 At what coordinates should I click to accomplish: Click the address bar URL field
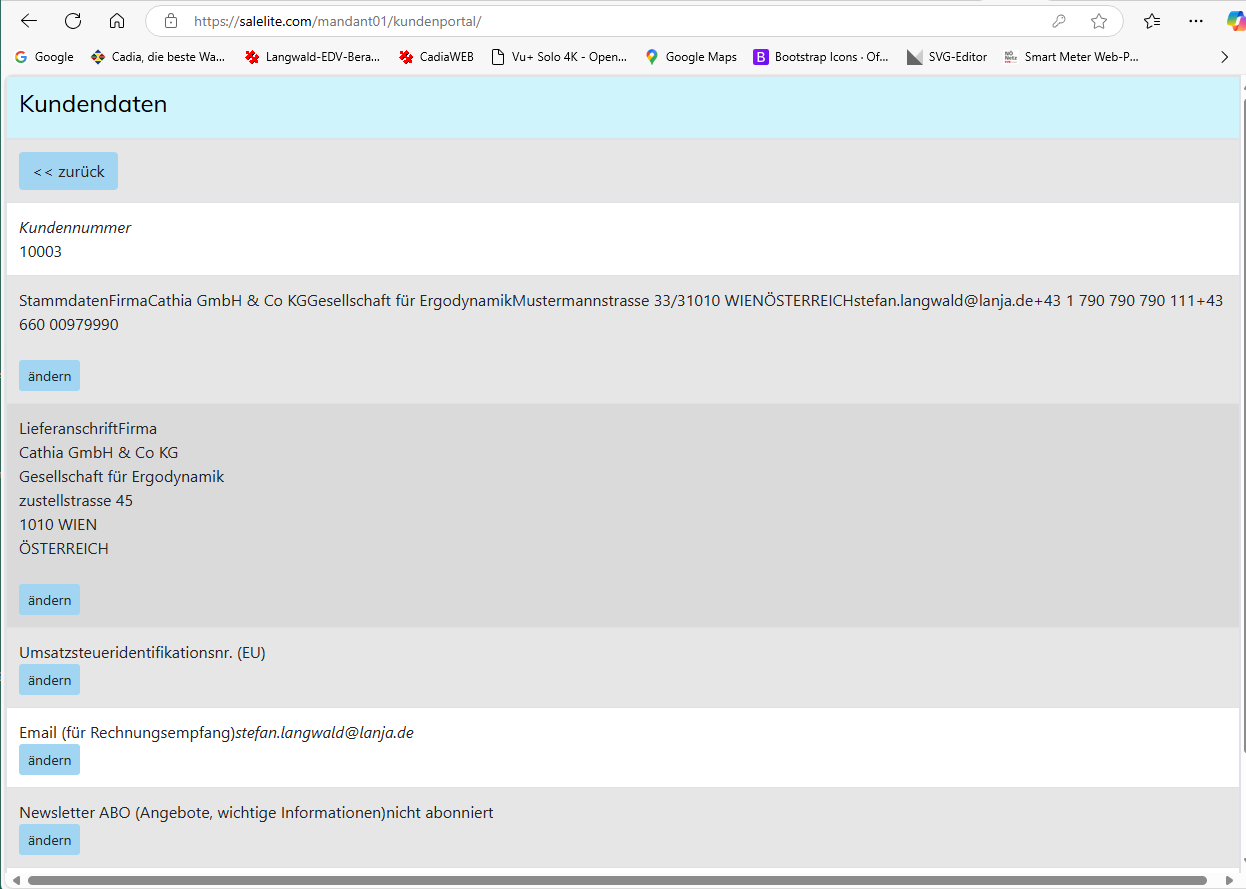600,21
